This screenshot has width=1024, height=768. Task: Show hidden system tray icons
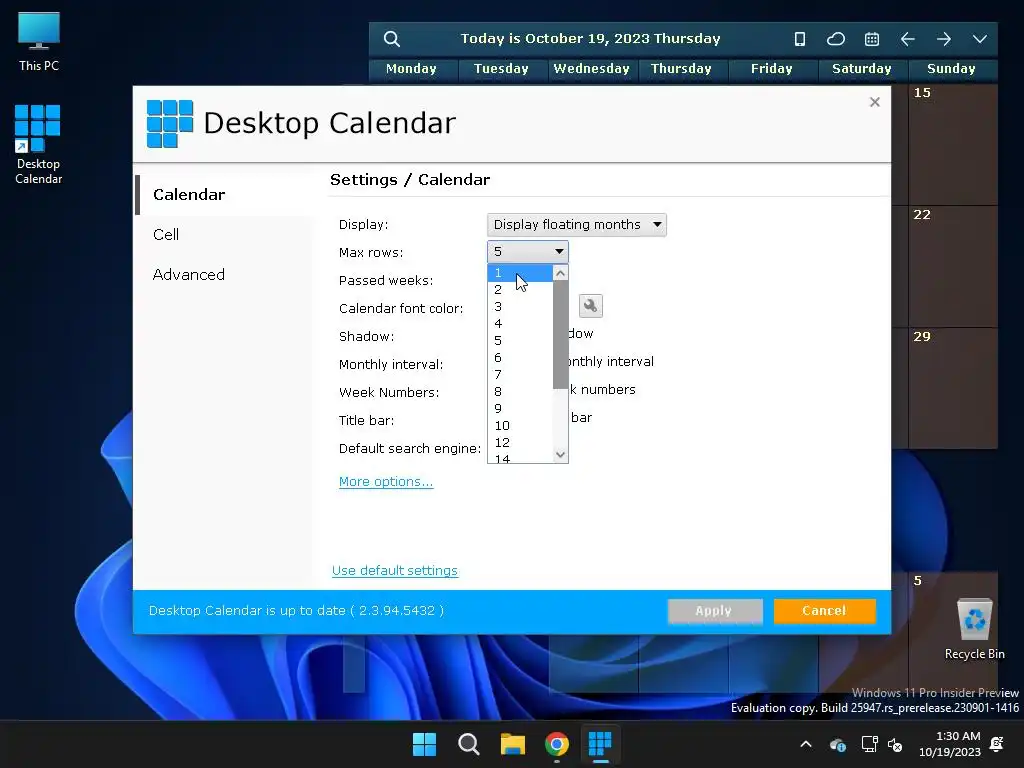tap(806, 744)
